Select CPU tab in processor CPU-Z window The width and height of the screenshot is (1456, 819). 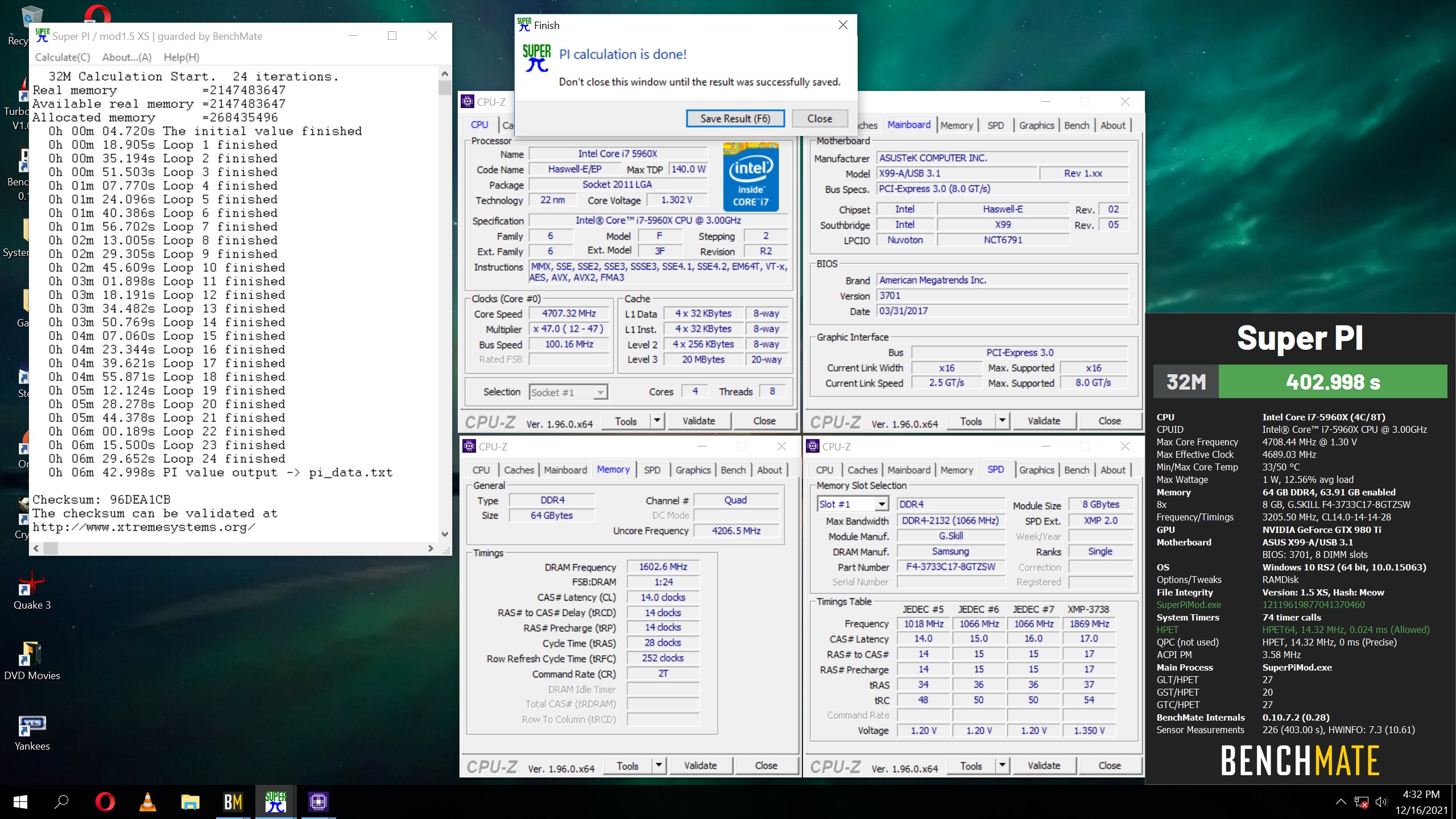click(479, 125)
